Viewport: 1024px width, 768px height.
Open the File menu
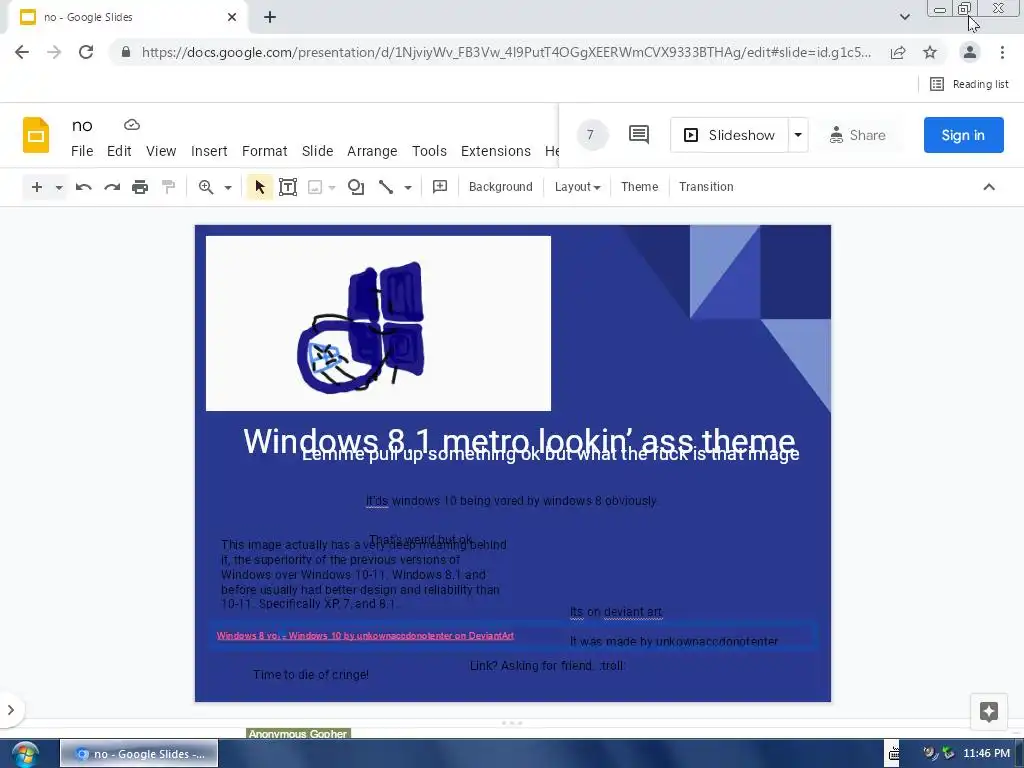click(82, 151)
